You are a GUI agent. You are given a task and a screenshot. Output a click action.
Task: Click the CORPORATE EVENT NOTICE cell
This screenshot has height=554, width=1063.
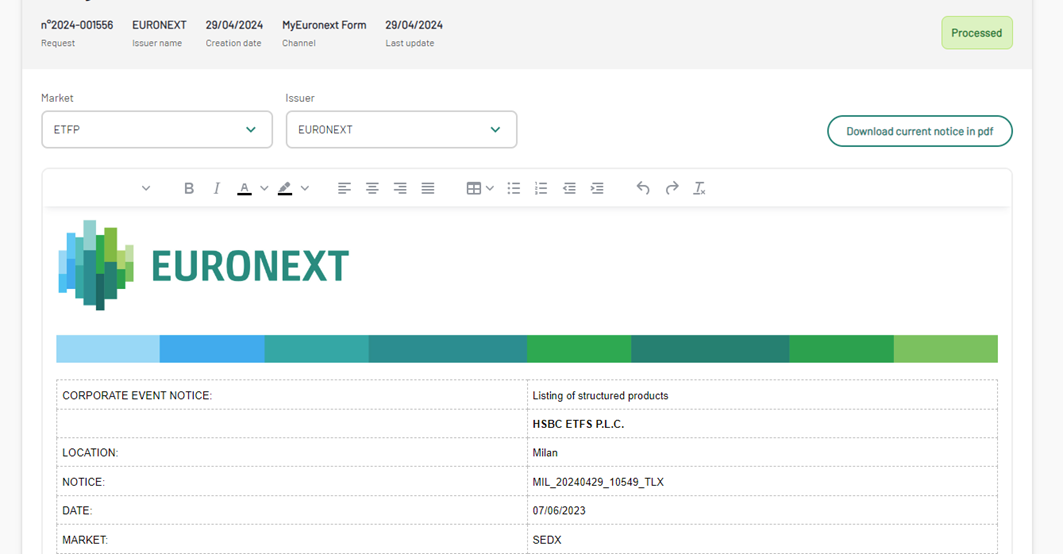(x=292, y=395)
